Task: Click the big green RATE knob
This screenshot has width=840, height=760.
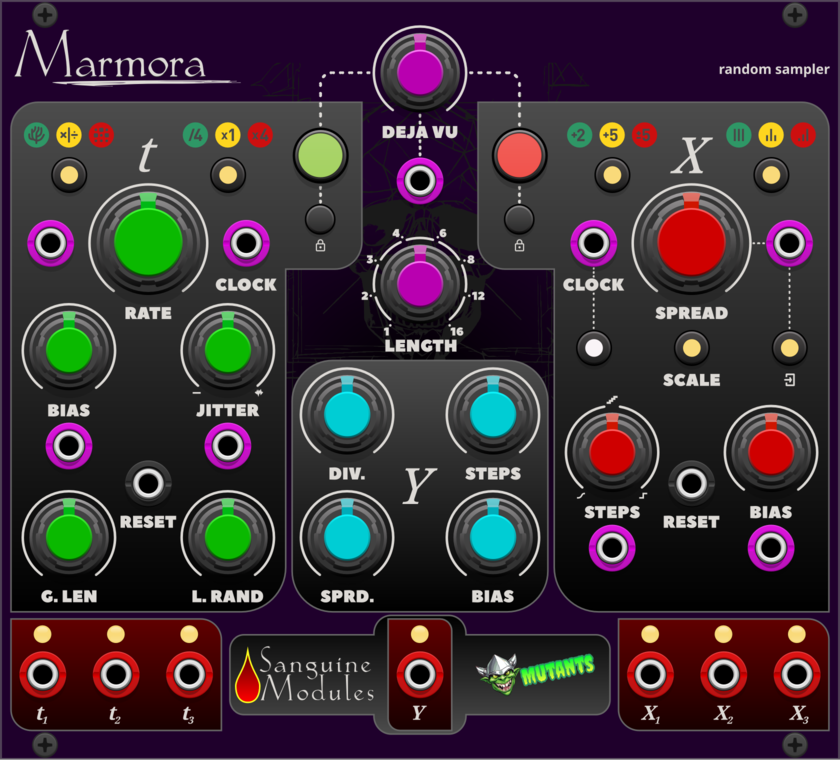Action: (x=148, y=242)
